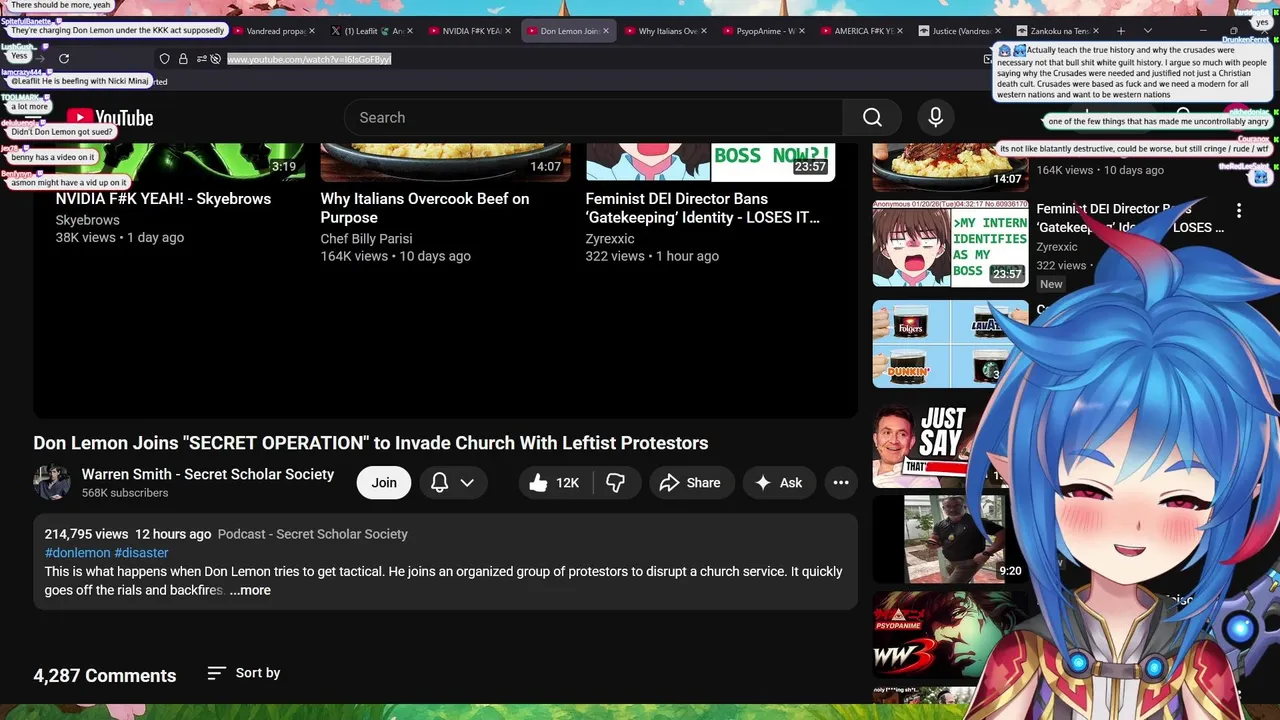This screenshot has width=1280, height=720.
Task: Click the browser forward arrow
Action: point(40,59)
